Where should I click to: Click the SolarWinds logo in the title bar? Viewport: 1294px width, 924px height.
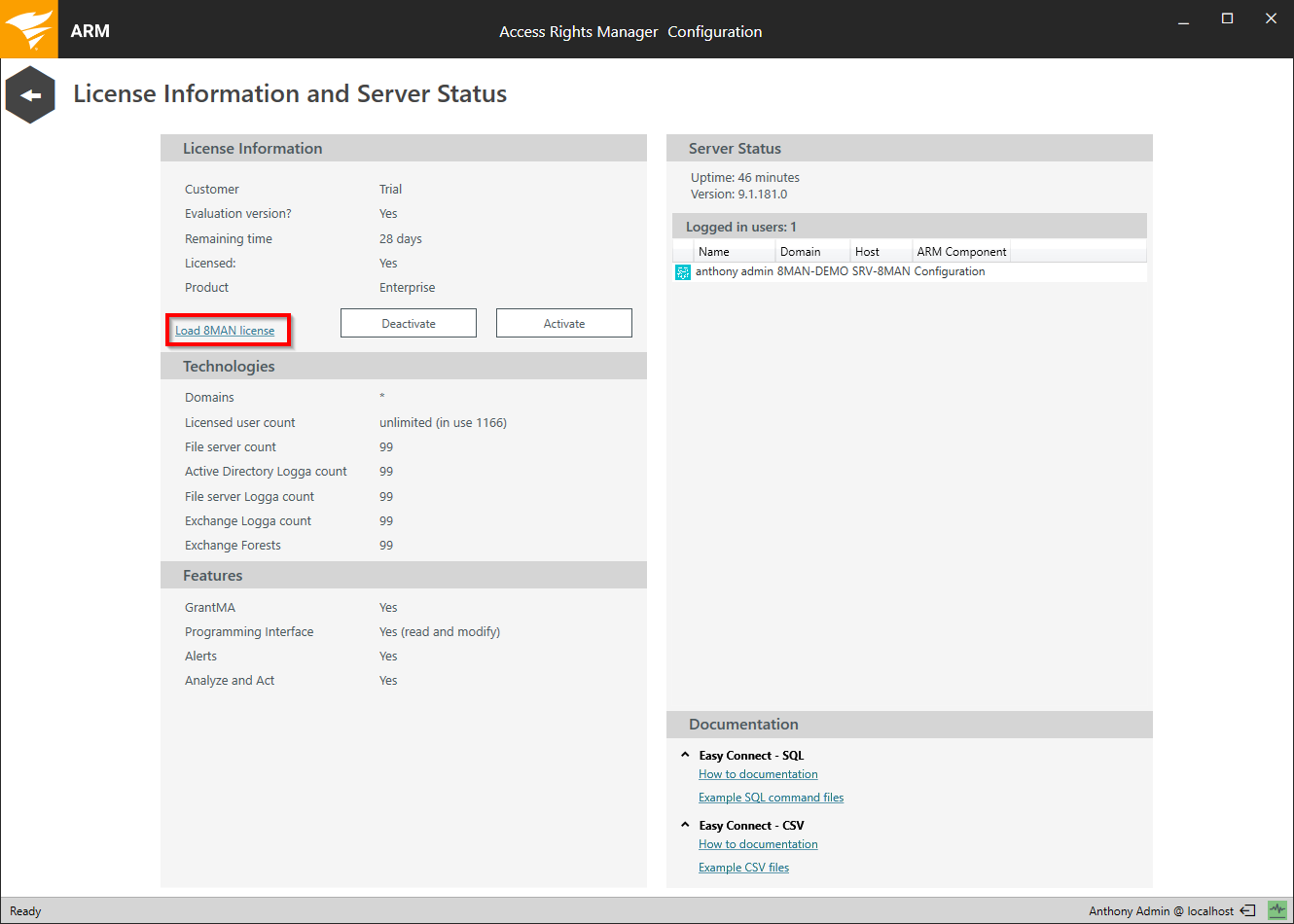pos(29,29)
